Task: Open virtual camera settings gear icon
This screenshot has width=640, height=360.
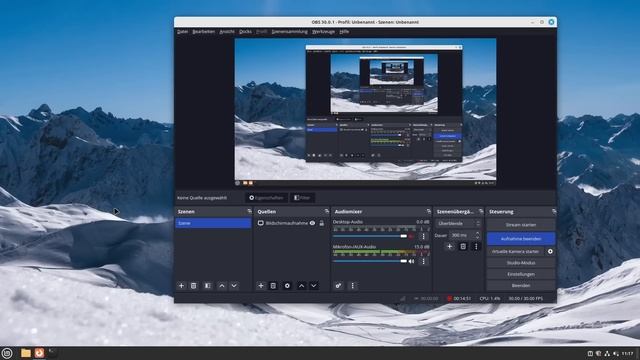Action: click(550, 251)
